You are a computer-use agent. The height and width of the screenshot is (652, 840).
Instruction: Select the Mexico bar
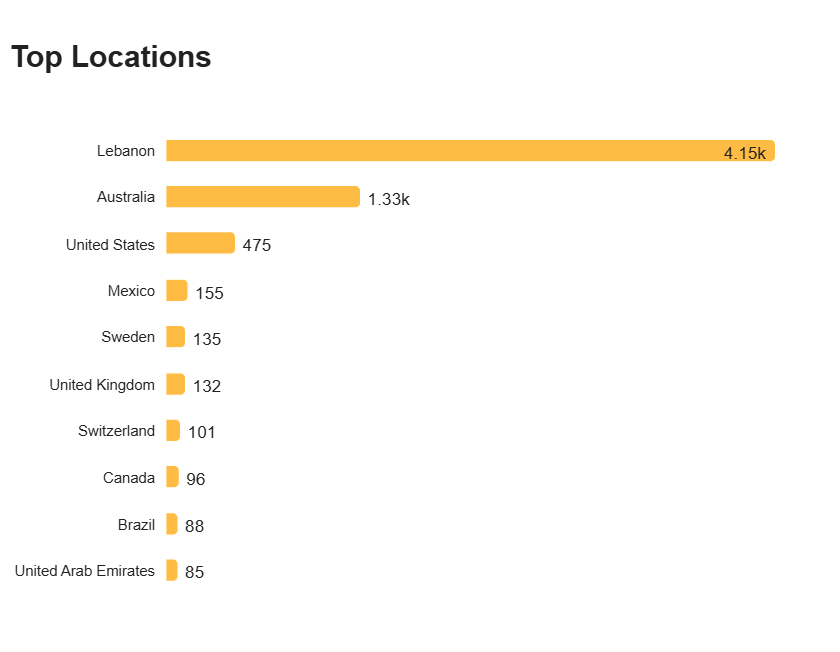(177, 290)
